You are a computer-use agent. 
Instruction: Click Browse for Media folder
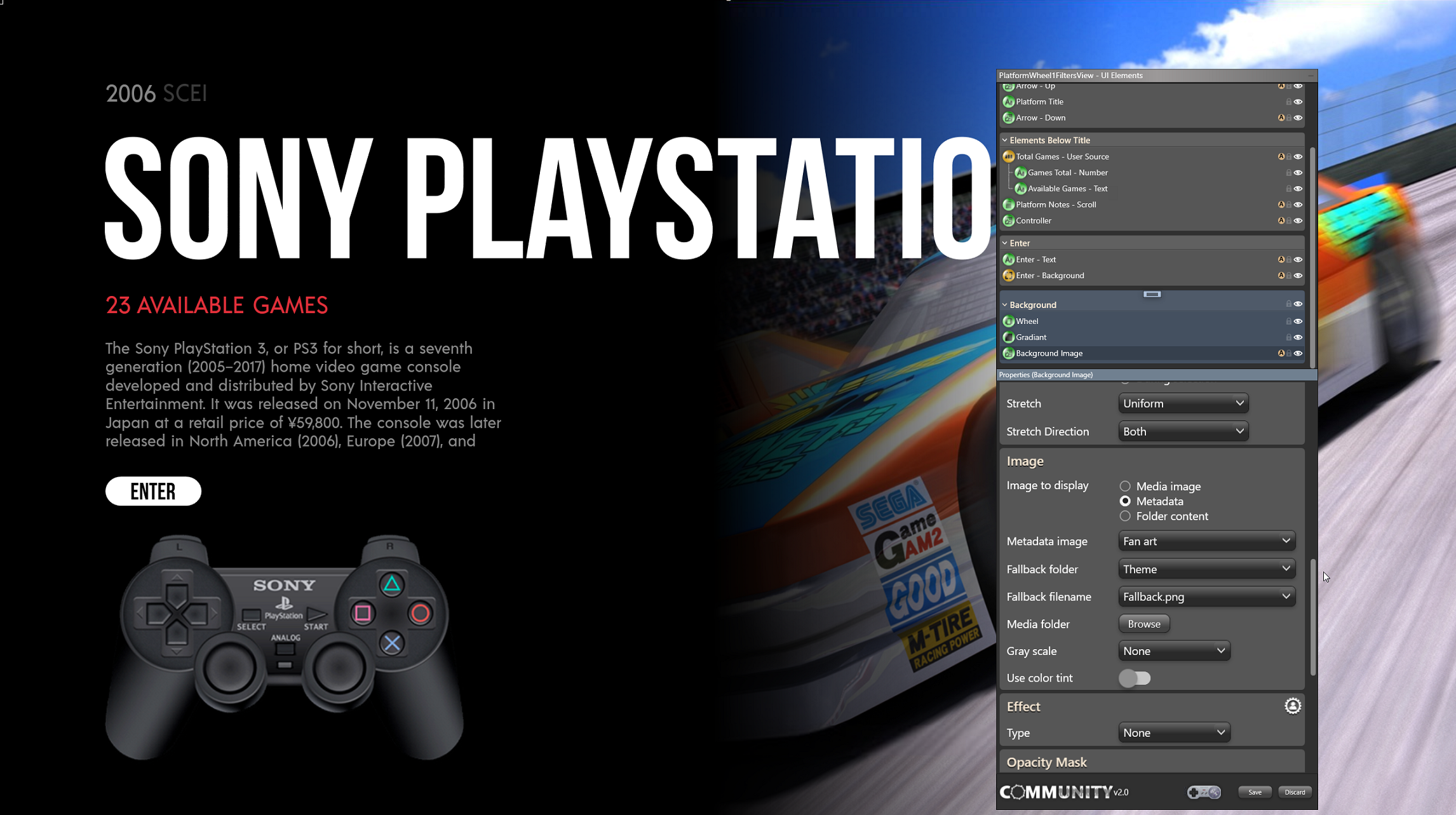[x=1143, y=624]
